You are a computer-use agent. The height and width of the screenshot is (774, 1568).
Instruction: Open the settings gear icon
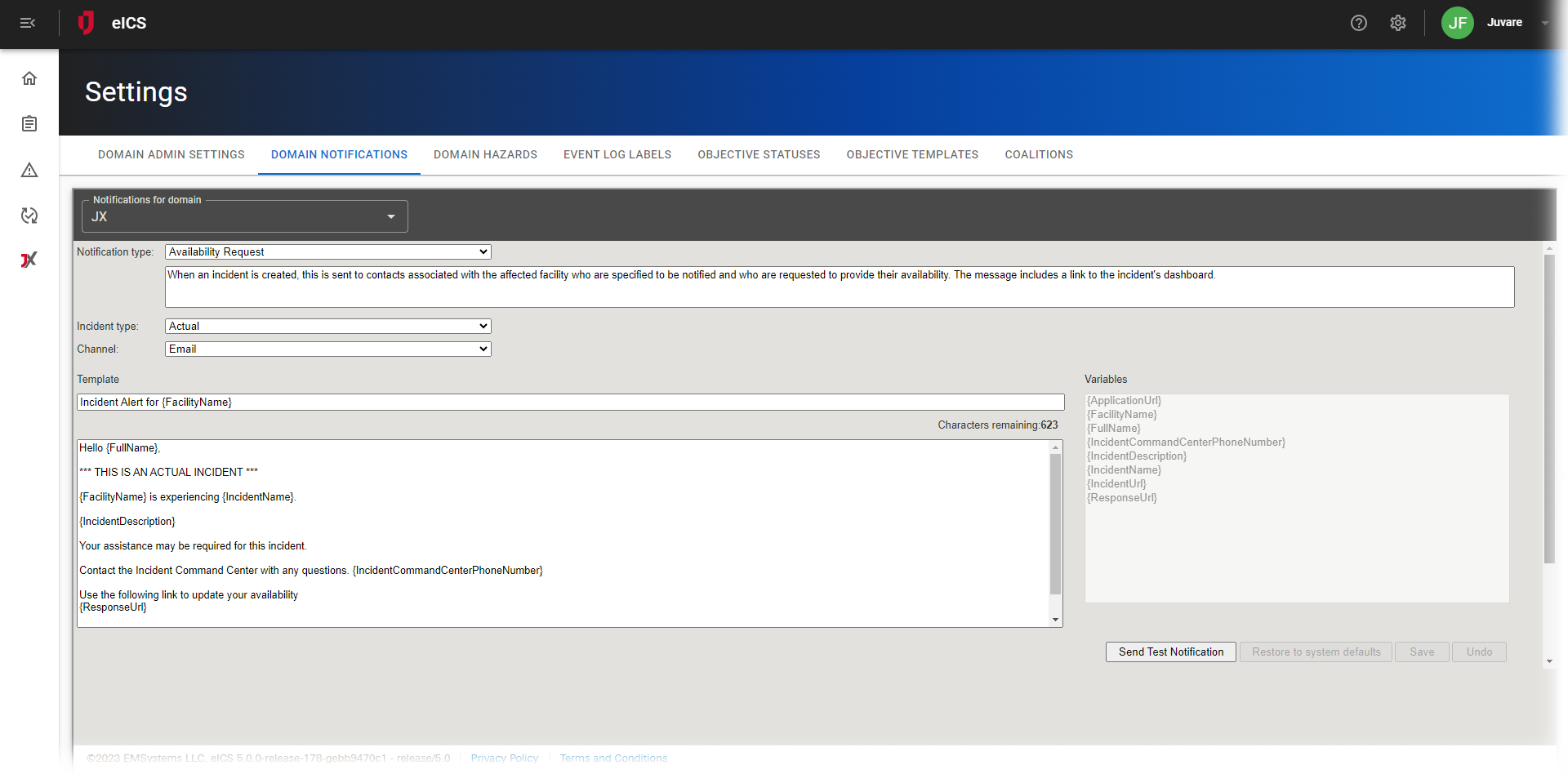point(1398,23)
